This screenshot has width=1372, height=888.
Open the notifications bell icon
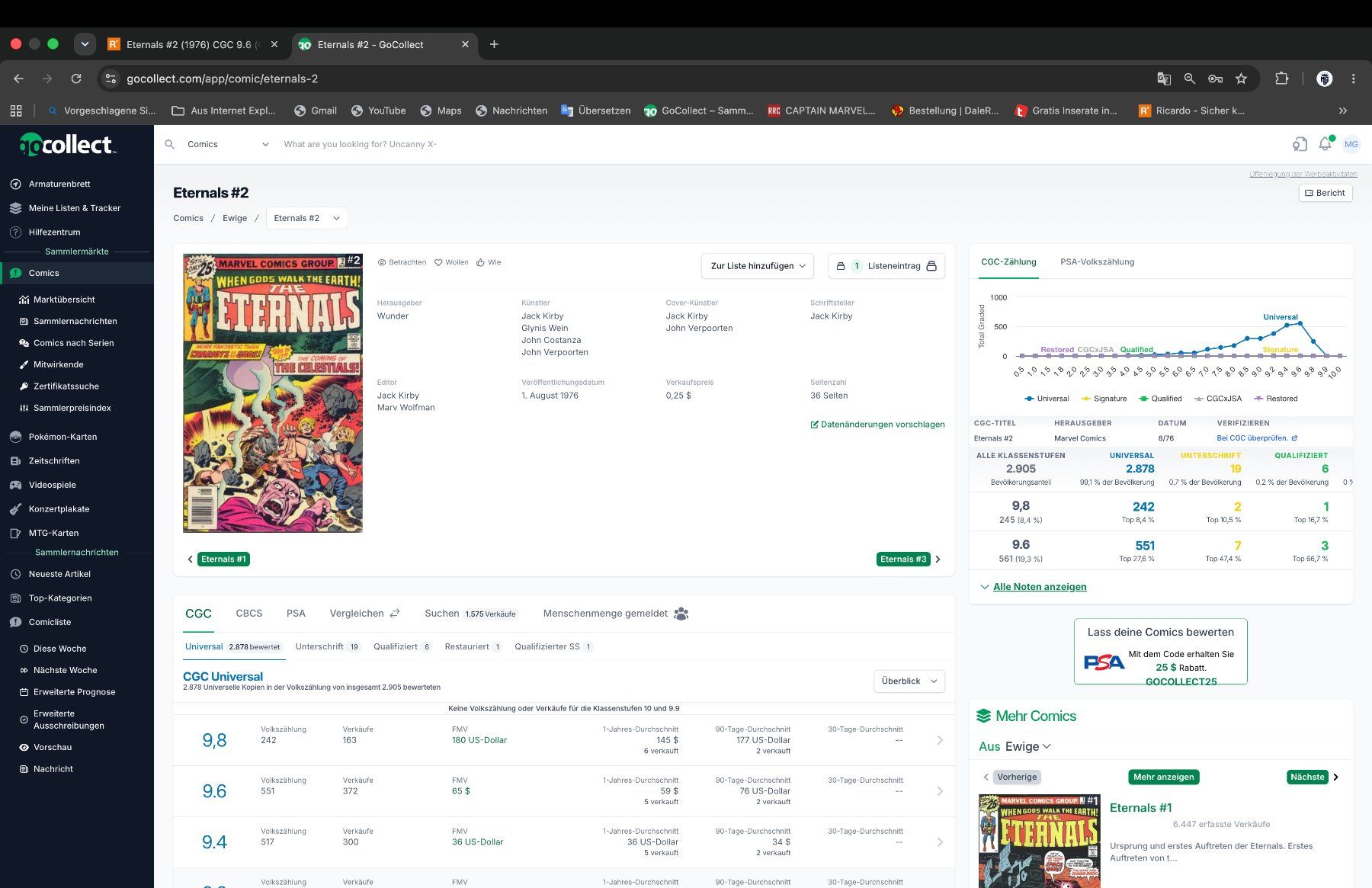pos(1326,144)
